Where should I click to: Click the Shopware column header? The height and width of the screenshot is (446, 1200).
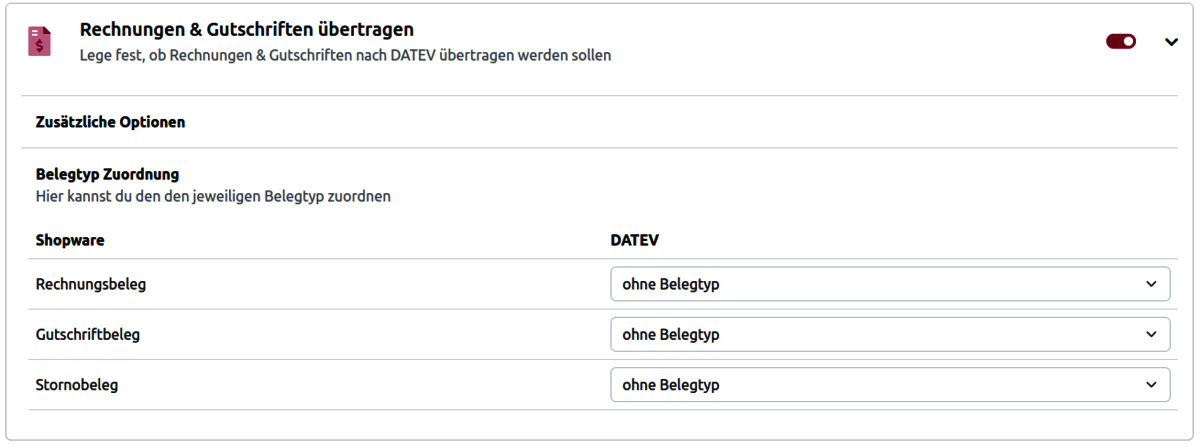tap(70, 240)
